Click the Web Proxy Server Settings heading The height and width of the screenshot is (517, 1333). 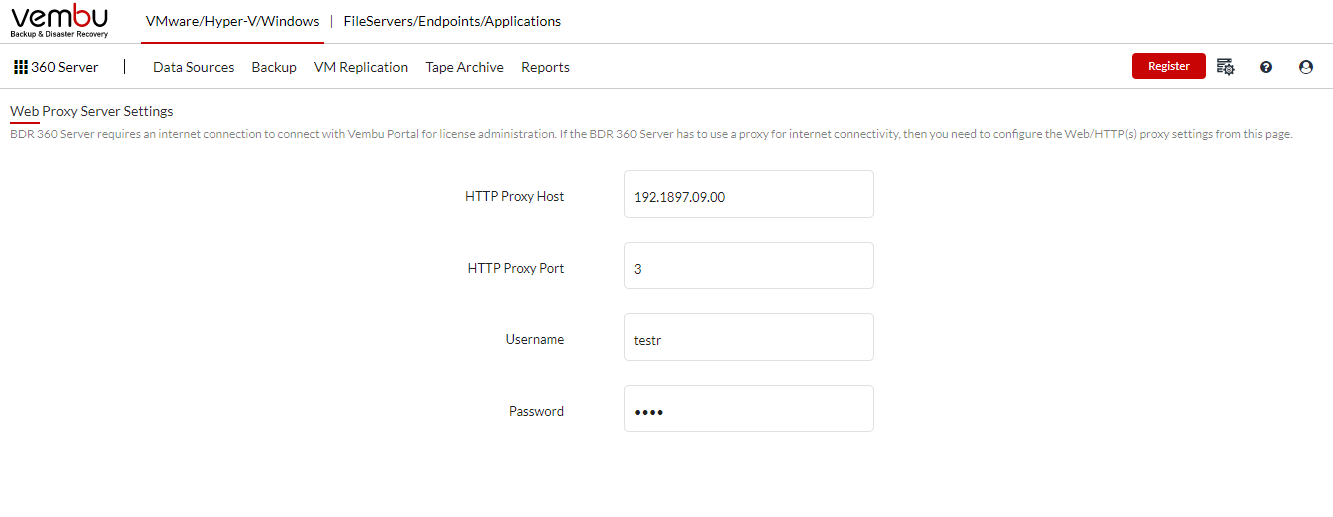click(x=92, y=111)
